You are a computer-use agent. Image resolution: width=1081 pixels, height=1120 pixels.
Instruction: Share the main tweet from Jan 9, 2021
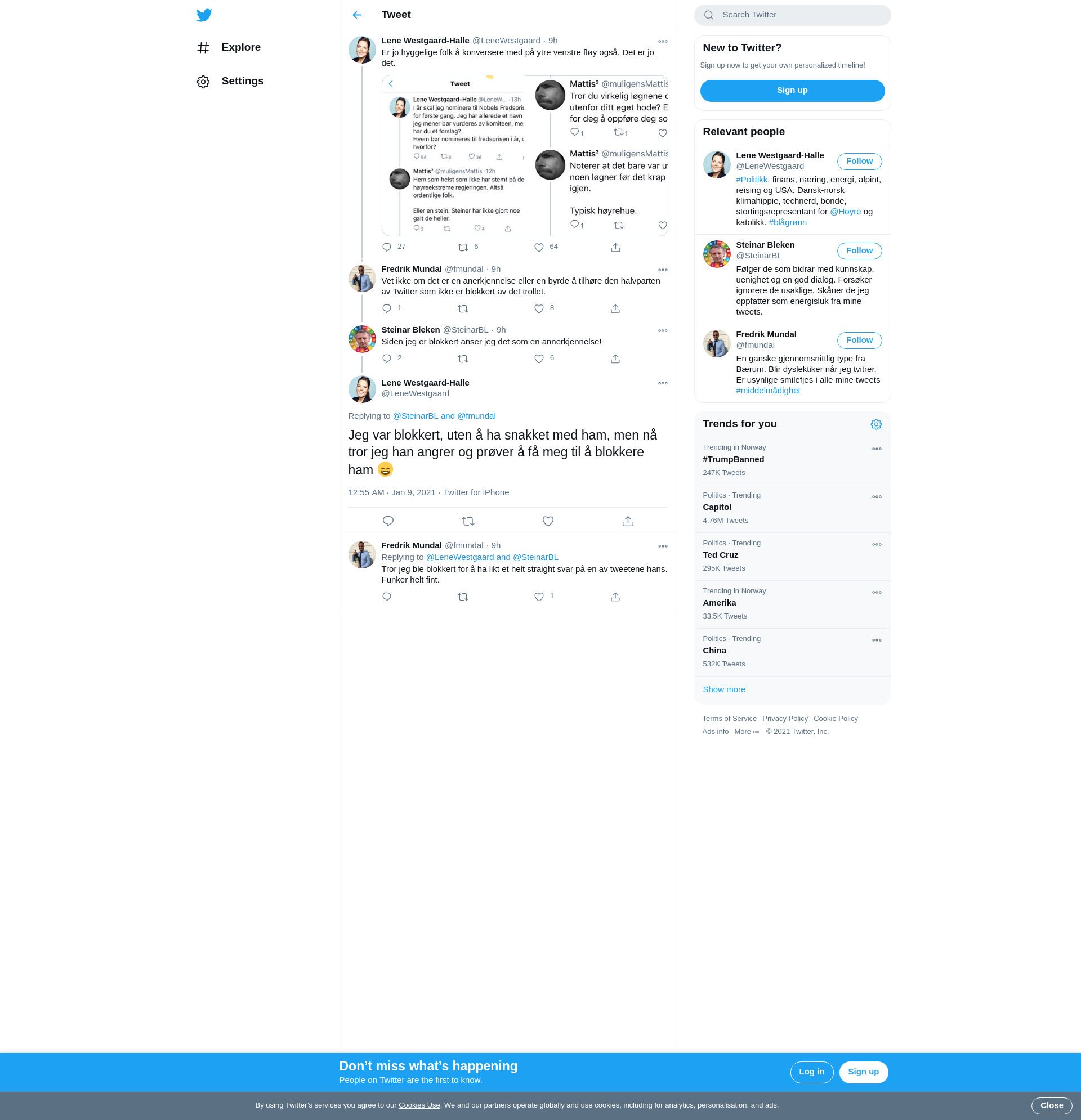coord(628,521)
